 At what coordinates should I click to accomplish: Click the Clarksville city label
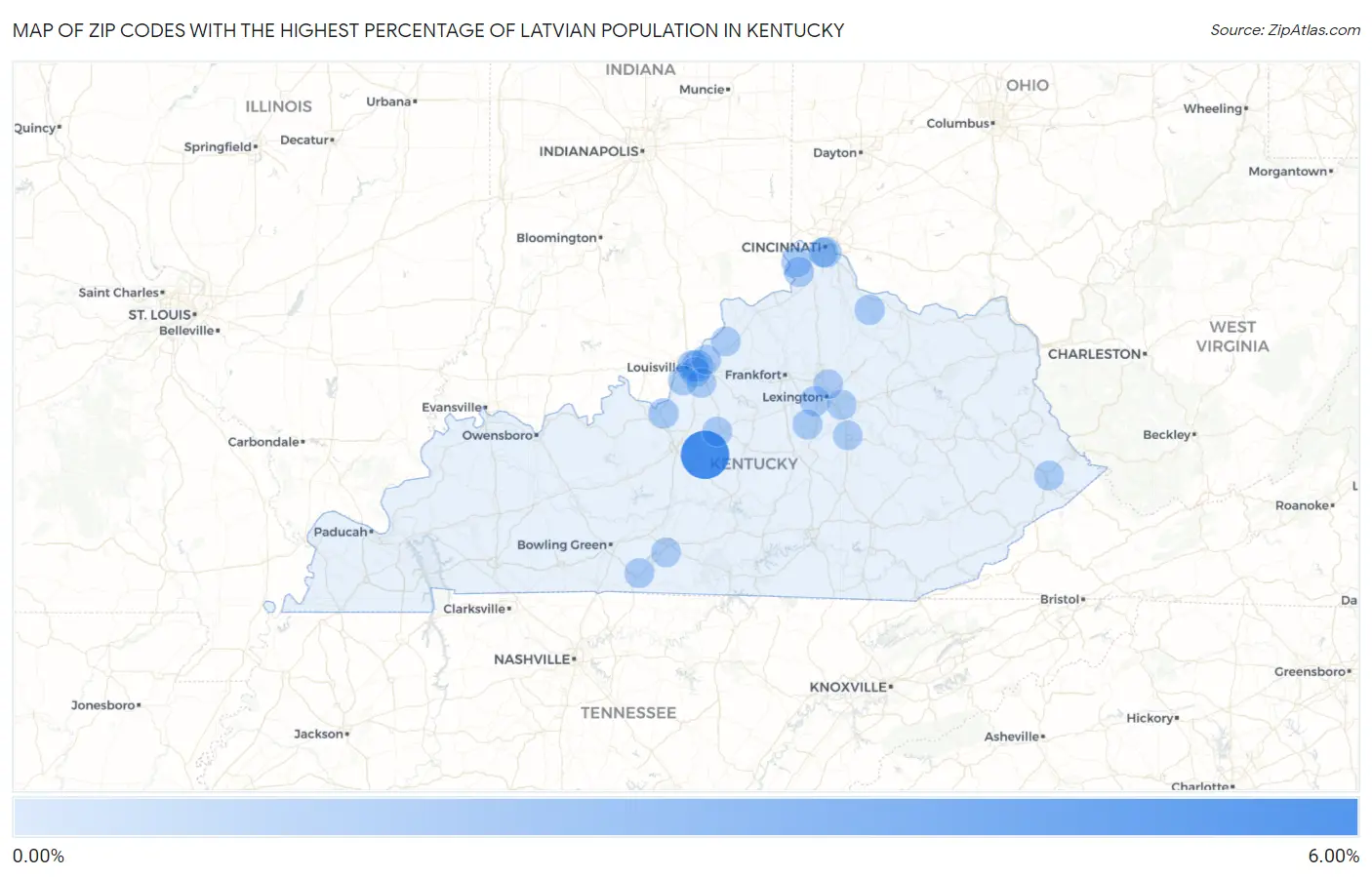point(475,609)
